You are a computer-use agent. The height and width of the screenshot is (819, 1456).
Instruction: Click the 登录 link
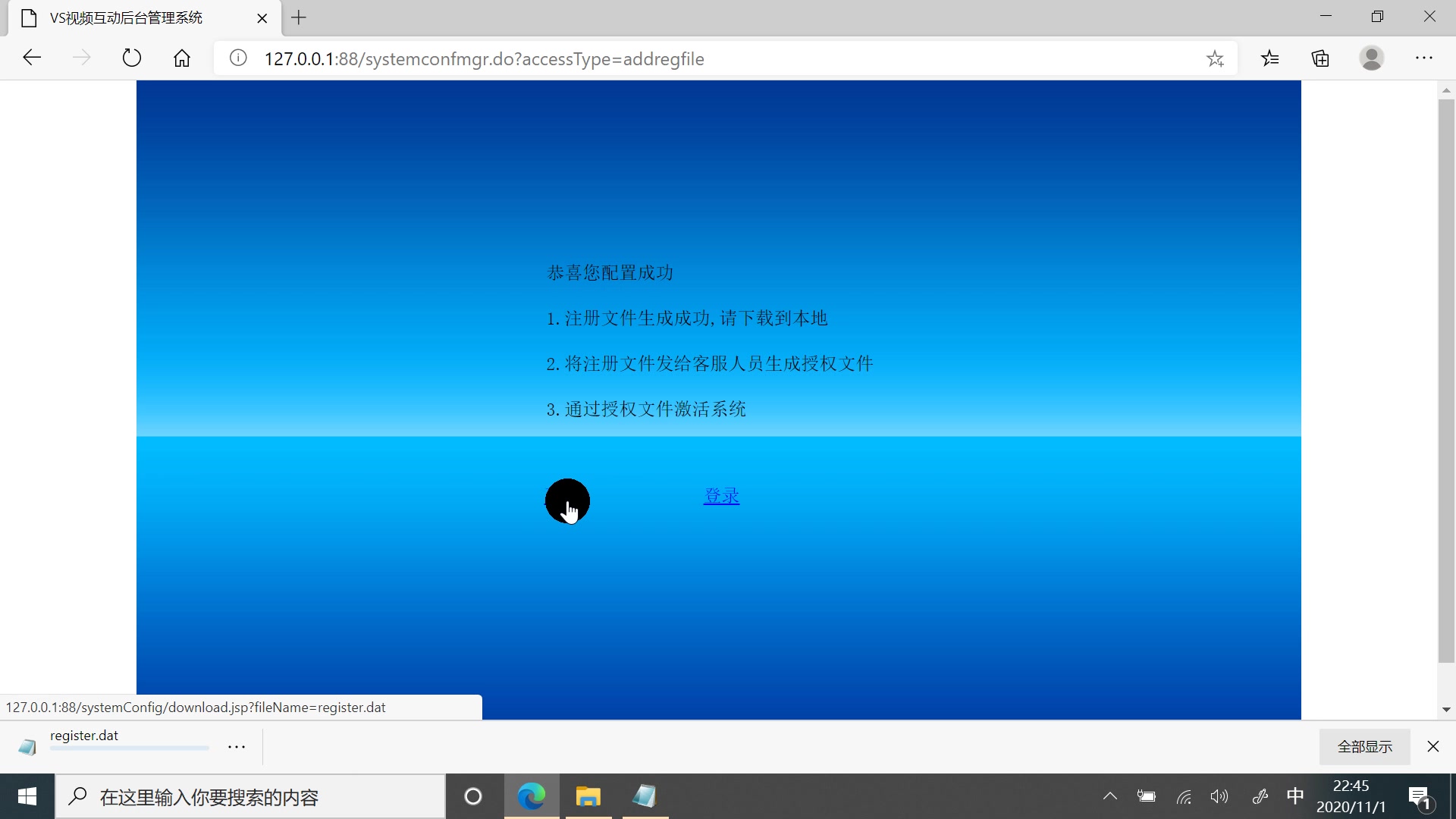(721, 496)
